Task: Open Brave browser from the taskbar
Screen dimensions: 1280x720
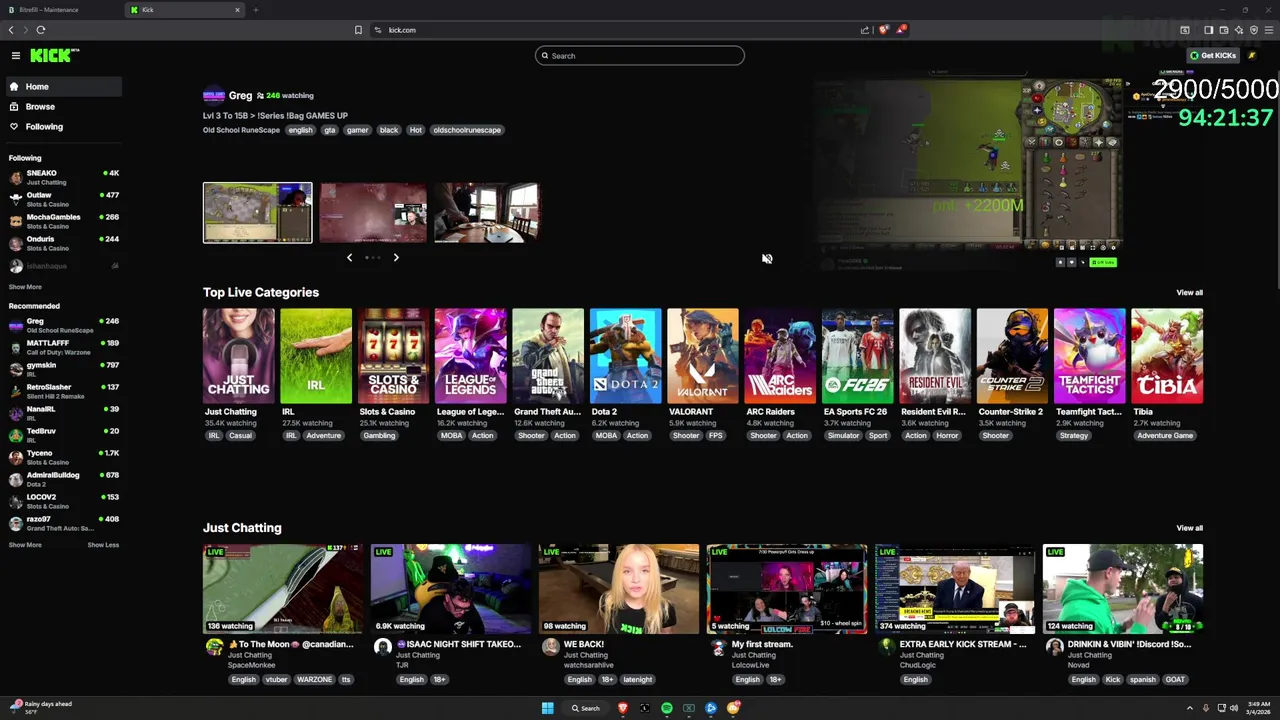Action: [x=623, y=708]
